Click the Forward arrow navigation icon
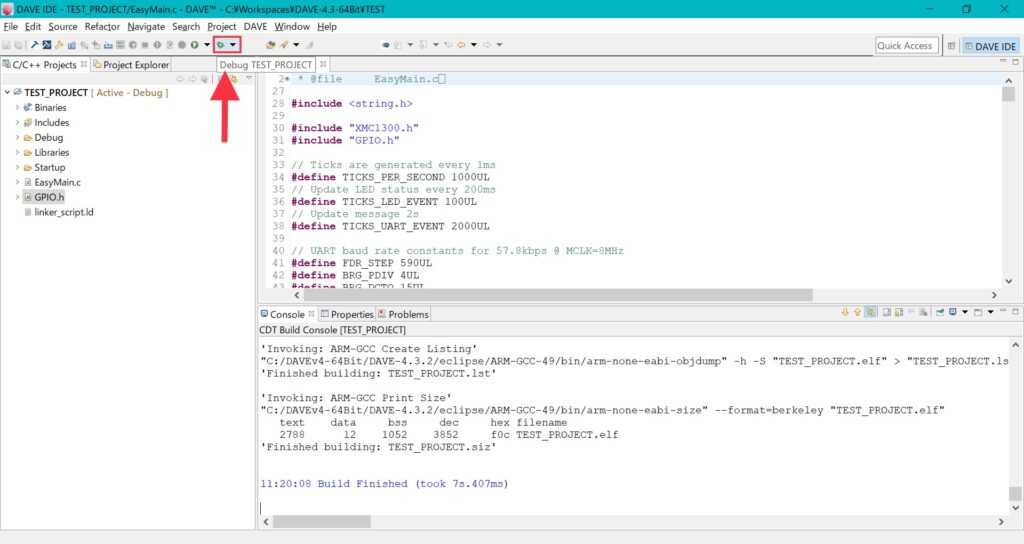 pos(487,45)
